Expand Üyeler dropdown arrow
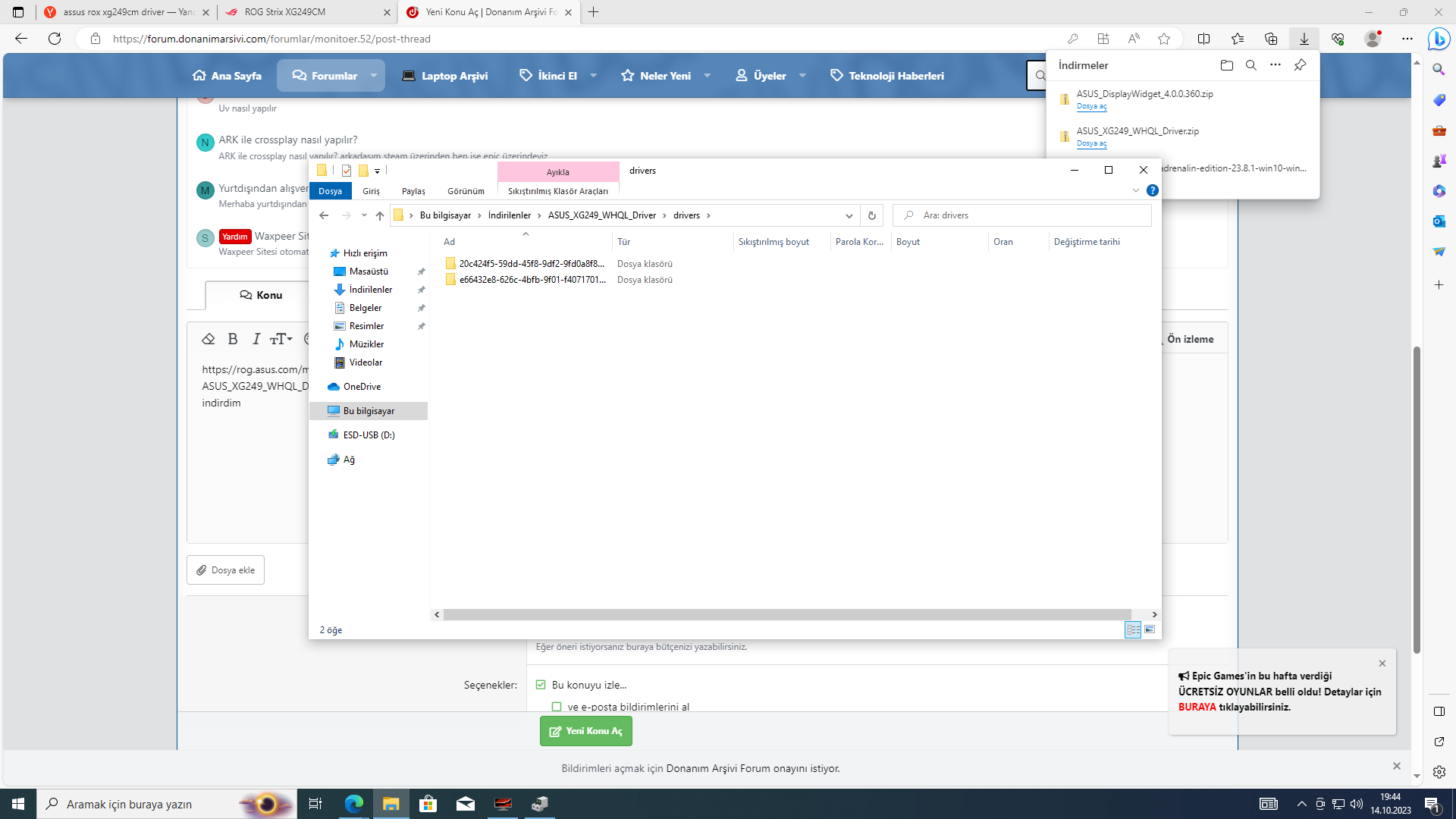Screen dimensions: 1456x819 coord(802,76)
